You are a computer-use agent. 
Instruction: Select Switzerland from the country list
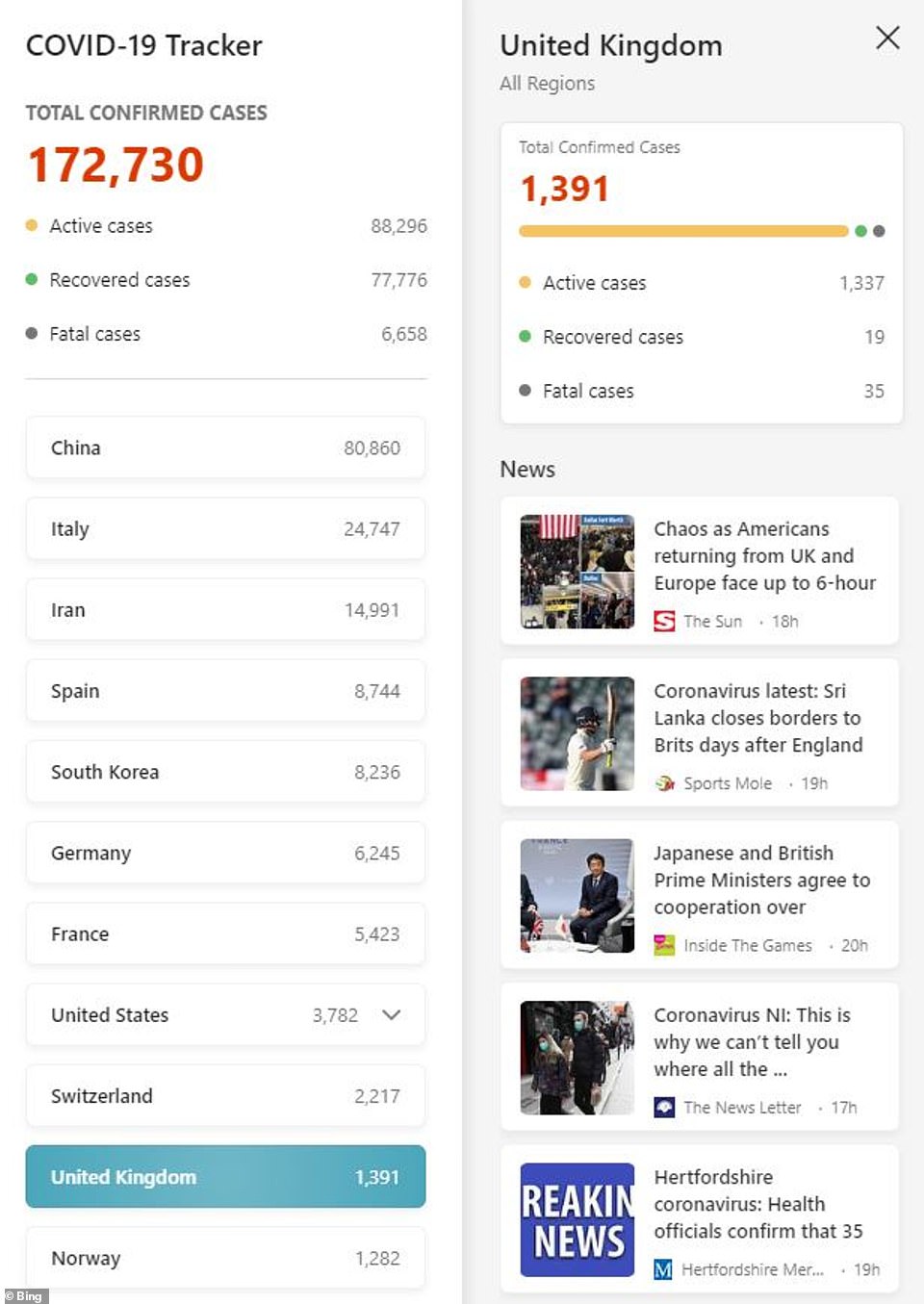pos(225,1095)
